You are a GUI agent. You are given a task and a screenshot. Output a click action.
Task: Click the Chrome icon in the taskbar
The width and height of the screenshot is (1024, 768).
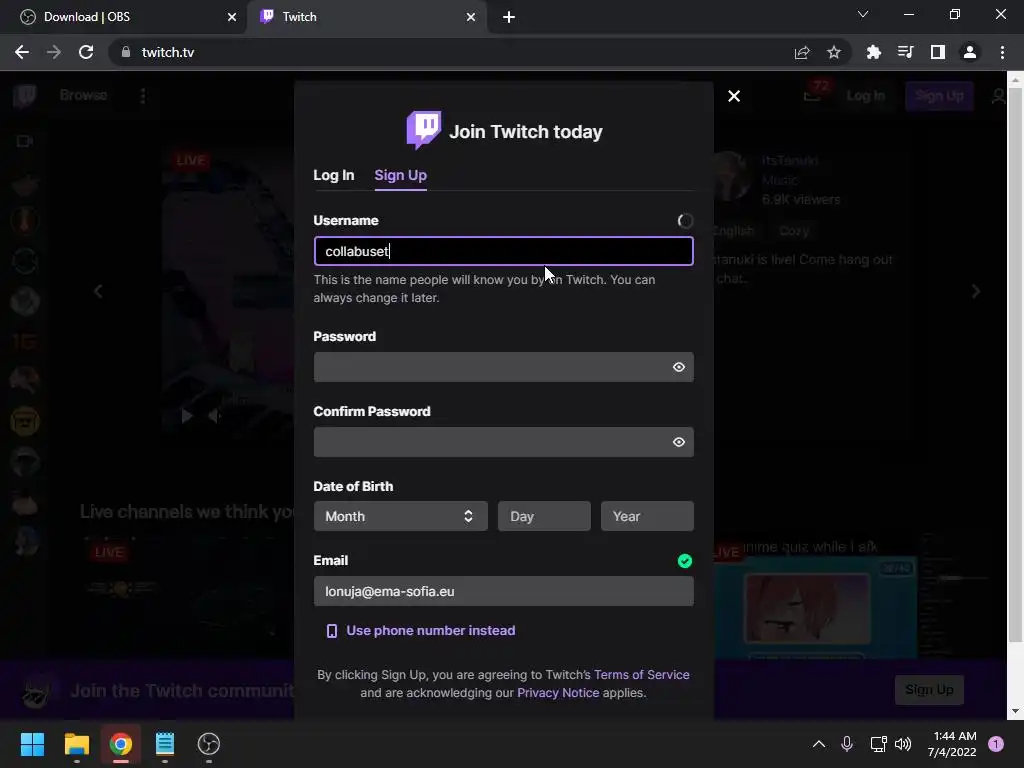(x=121, y=744)
